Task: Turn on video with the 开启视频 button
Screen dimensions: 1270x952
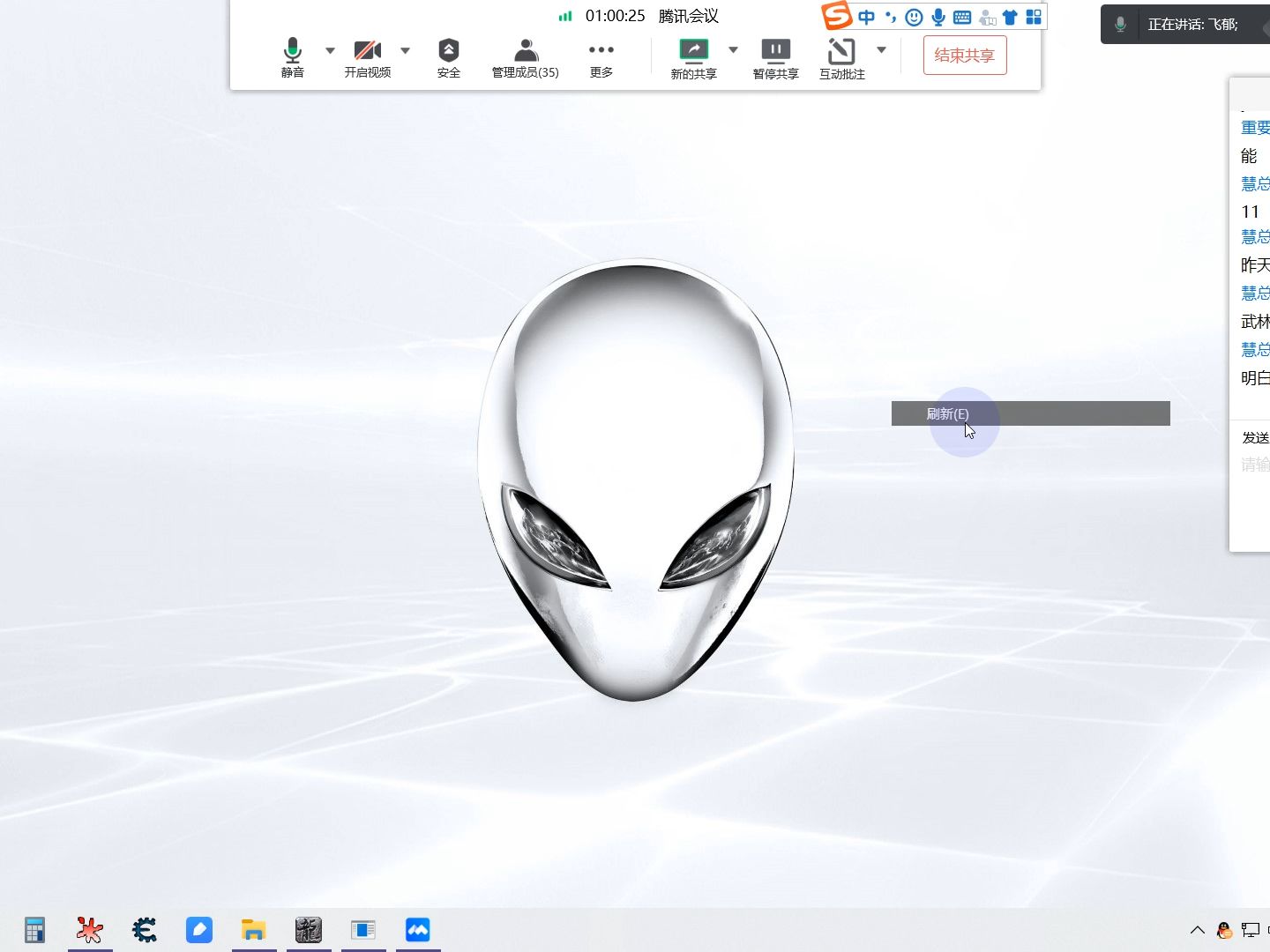Action: [368, 57]
